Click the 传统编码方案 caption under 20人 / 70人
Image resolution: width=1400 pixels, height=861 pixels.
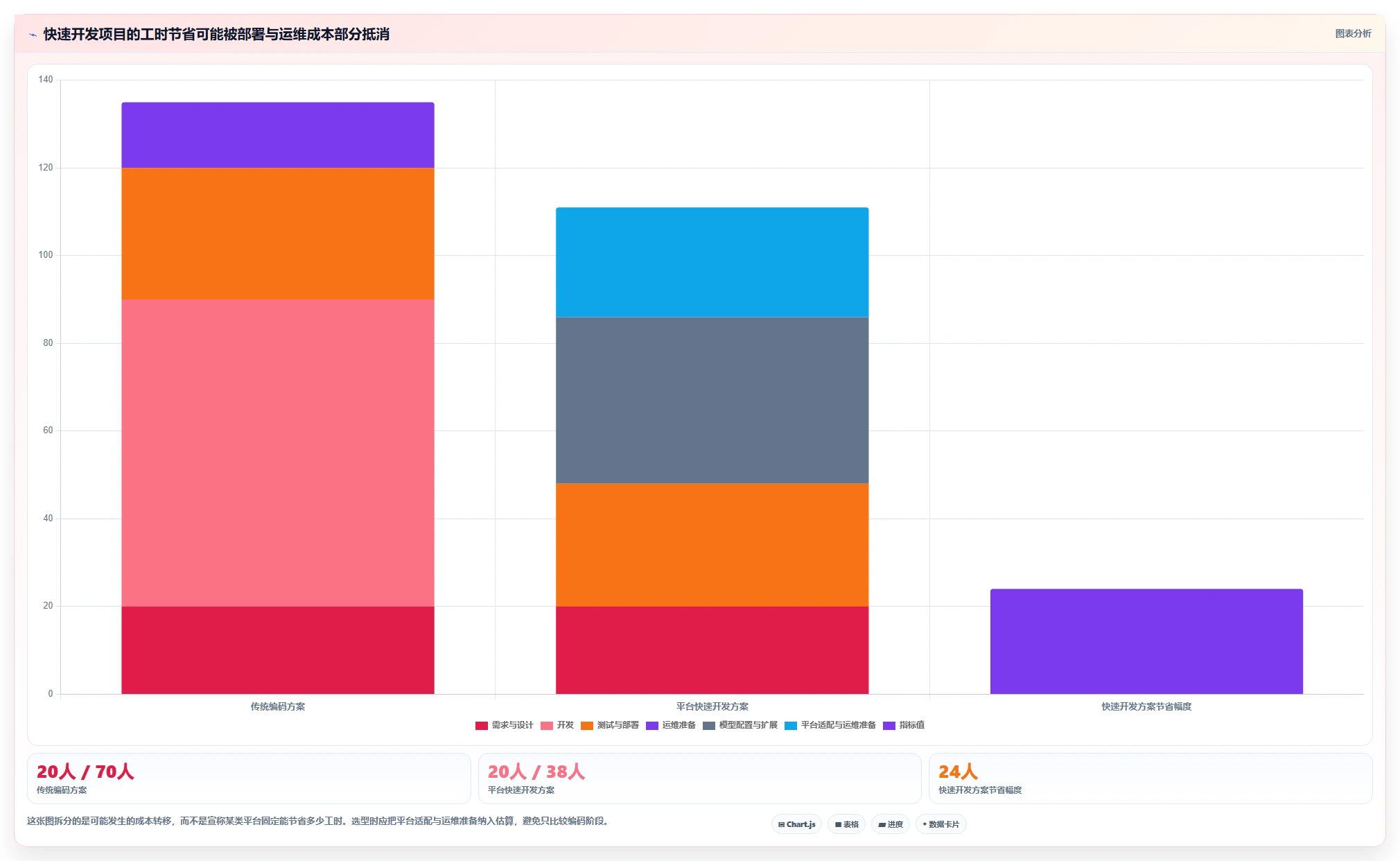point(62,790)
